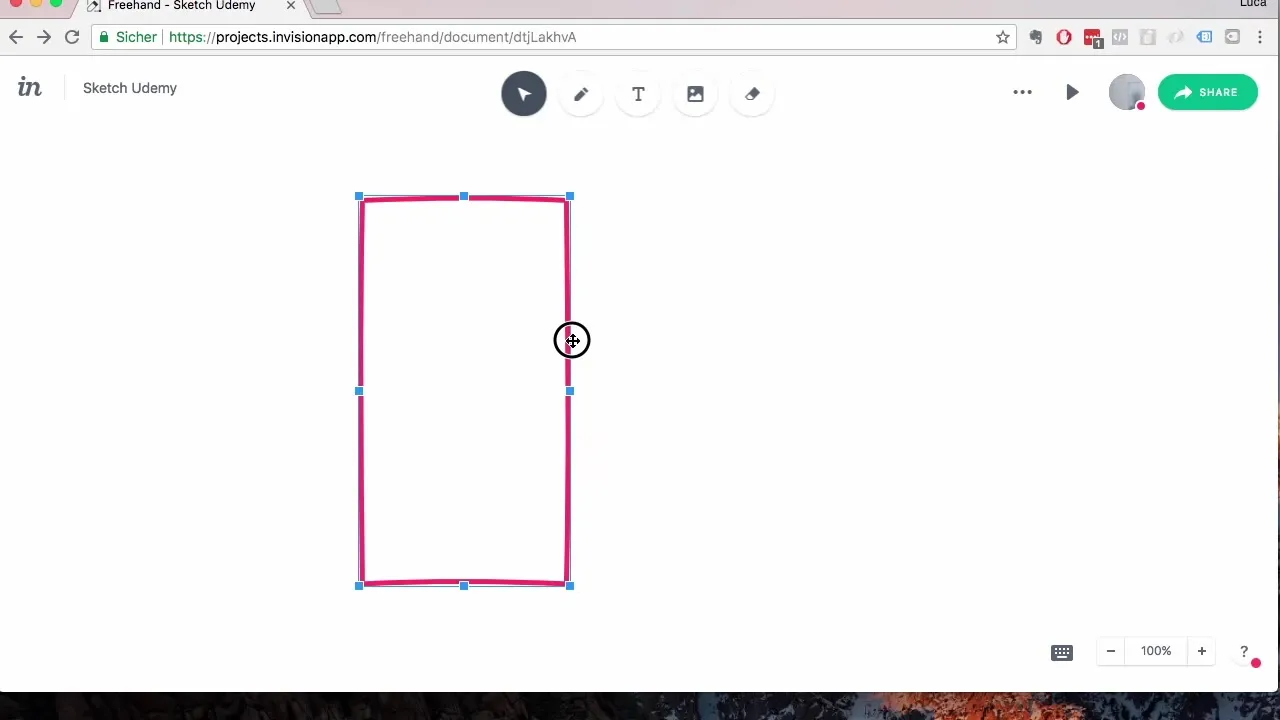Open the Image insert tool
This screenshot has width=1280, height=720.
pos(695,94)
